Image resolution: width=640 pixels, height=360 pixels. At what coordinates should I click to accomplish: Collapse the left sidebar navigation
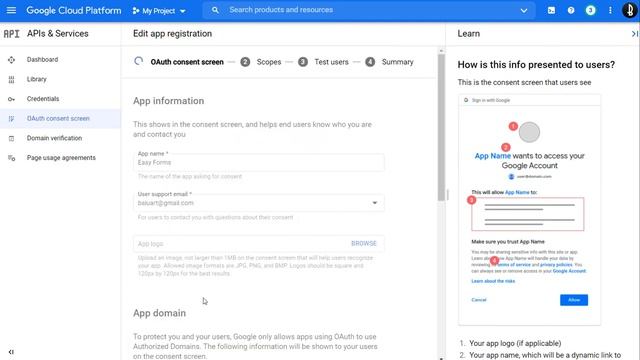pos(11,352)
